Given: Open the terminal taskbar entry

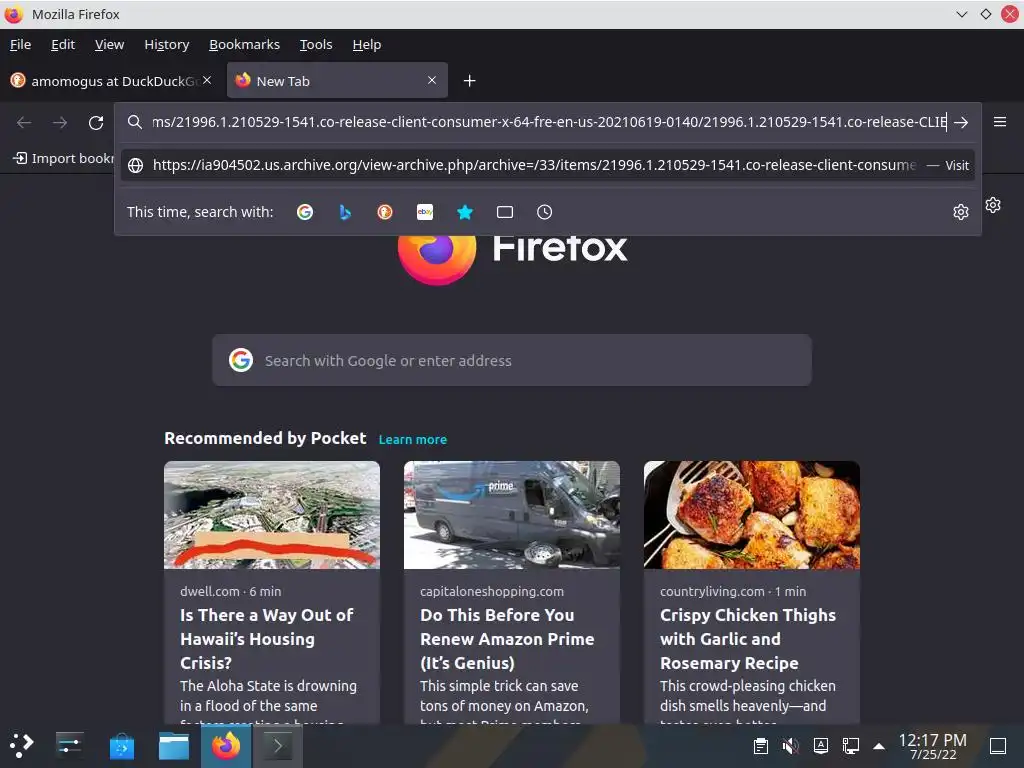Looking at the screenshot, I should pos(278,746).
